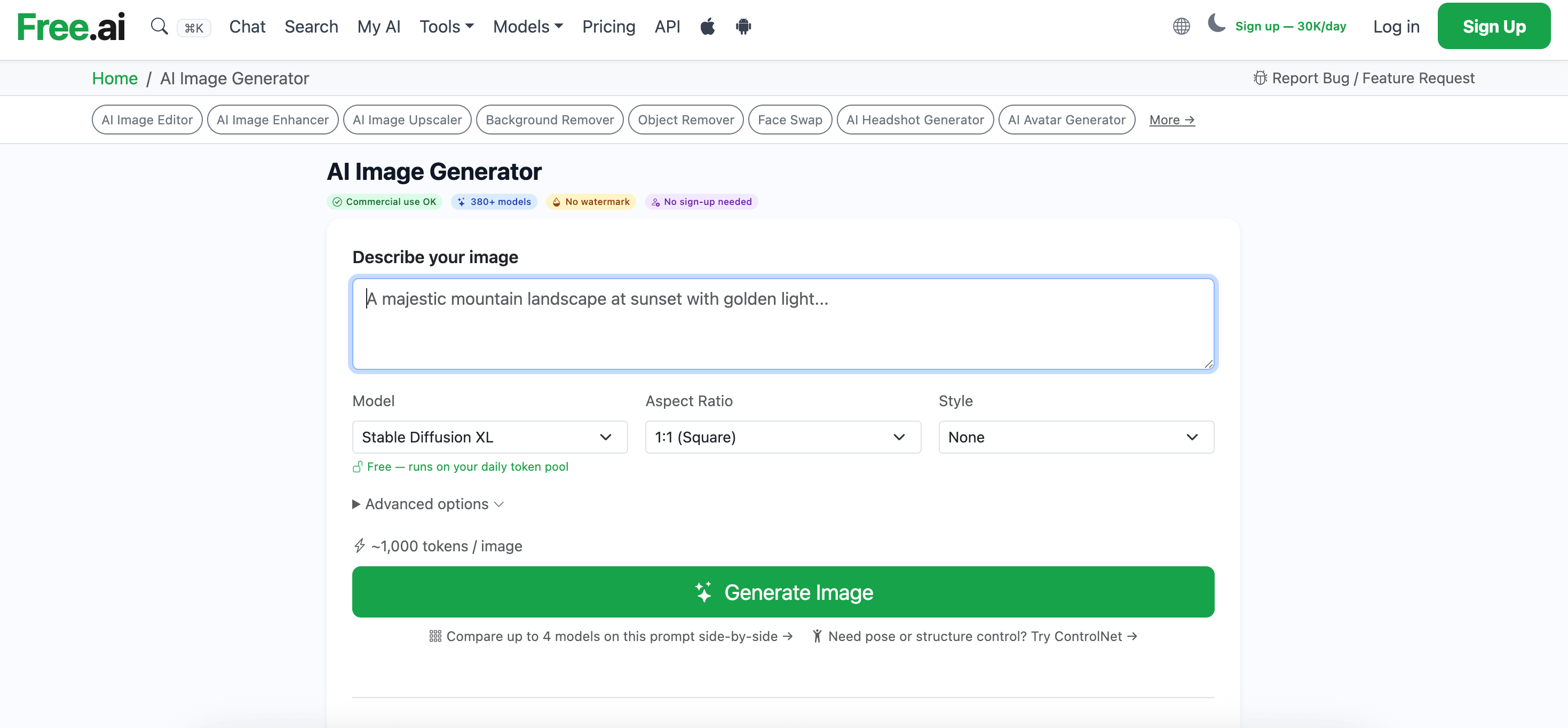Open the AI Image Upscaler tool

[x=407, y=120]
